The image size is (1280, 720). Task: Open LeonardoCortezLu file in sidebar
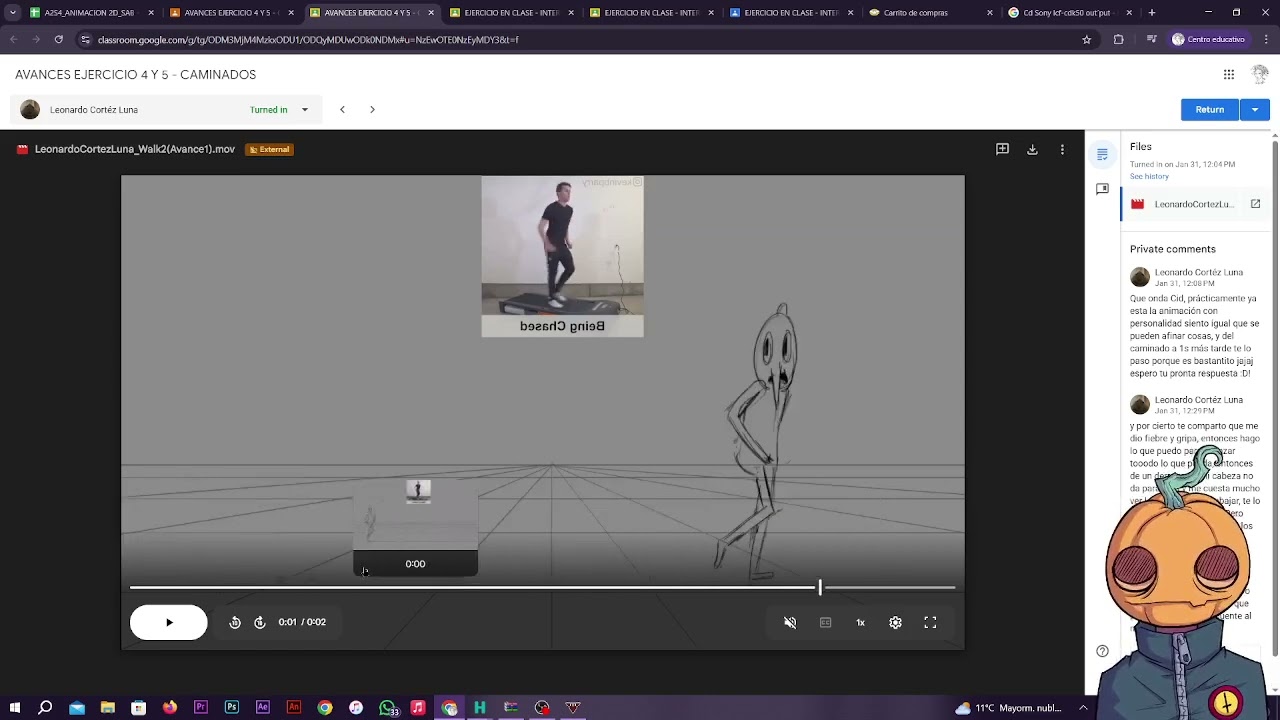coord(1193,204)
